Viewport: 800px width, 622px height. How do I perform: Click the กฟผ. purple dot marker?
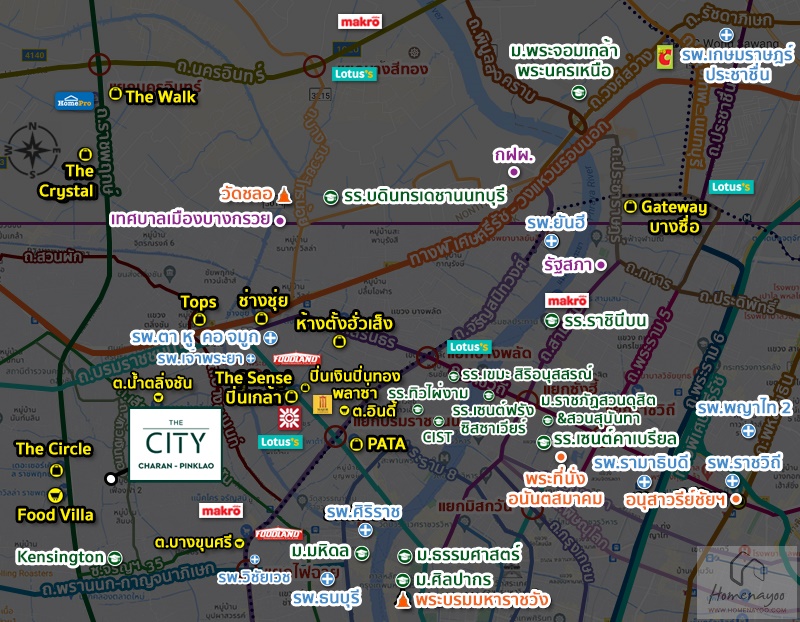514,172
